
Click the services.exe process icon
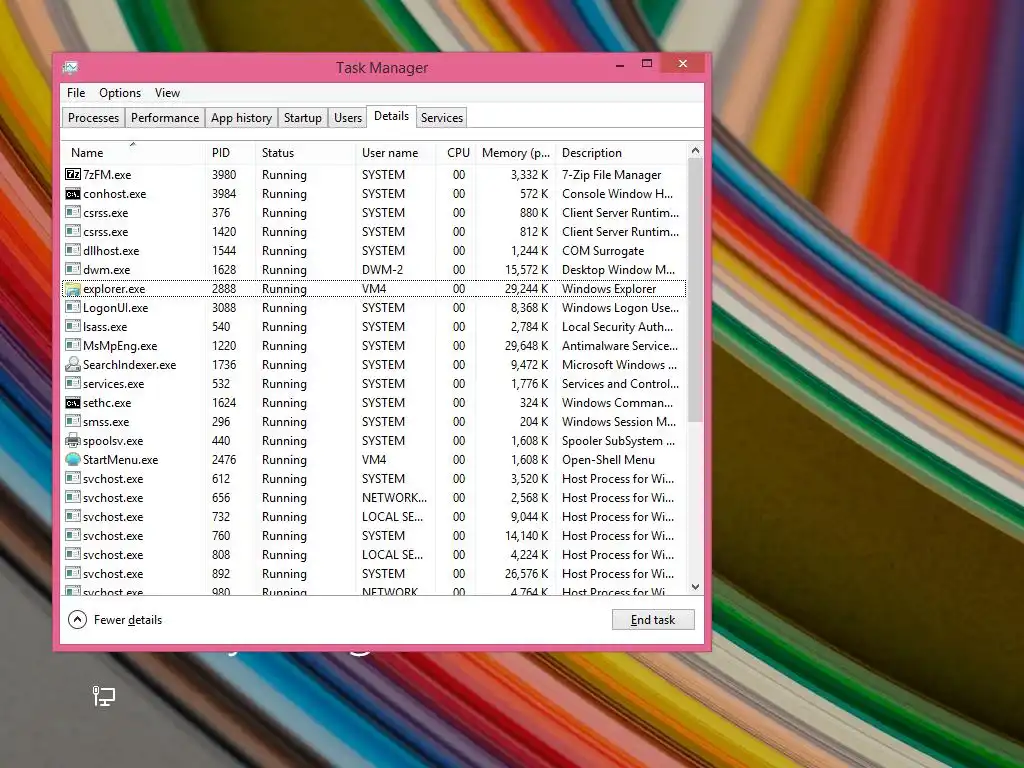[x=72, y=383]
